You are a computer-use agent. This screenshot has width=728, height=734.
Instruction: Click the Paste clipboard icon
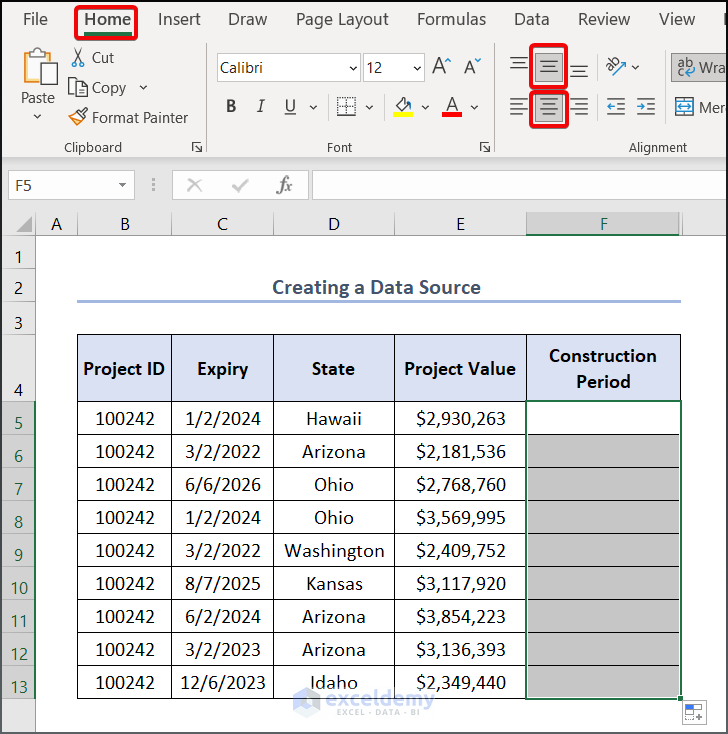40,66
